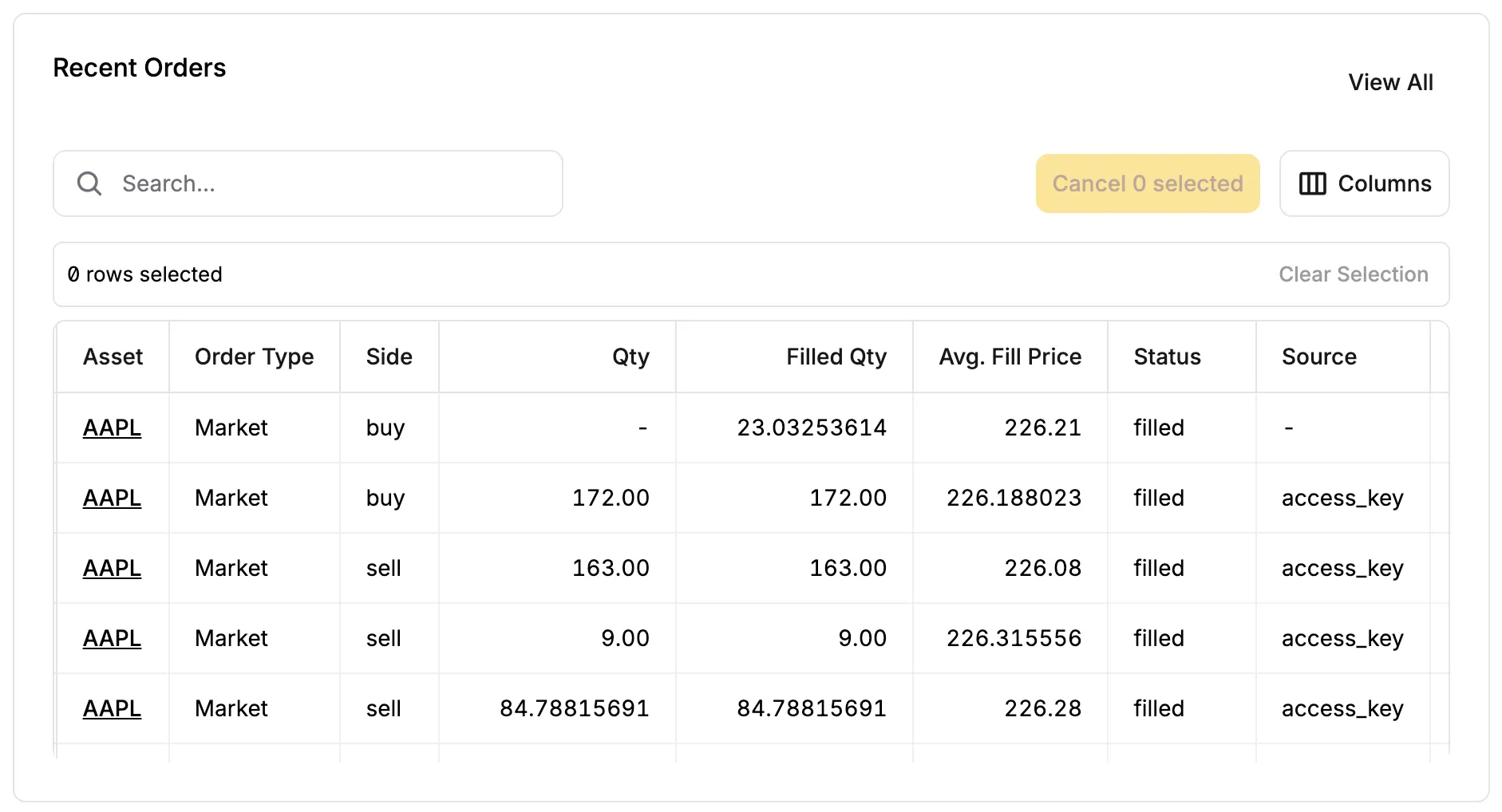Open AAPL link for 172.00 buy order
Screen dimensions: 1502x812
[112, 498]
